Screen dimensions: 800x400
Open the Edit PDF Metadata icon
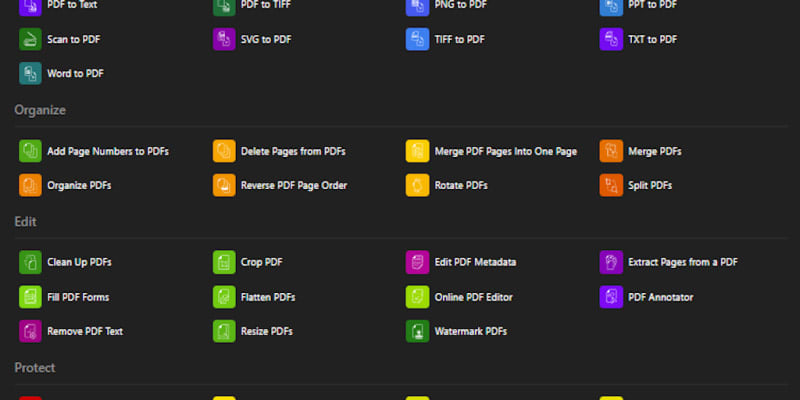(417, 263)
